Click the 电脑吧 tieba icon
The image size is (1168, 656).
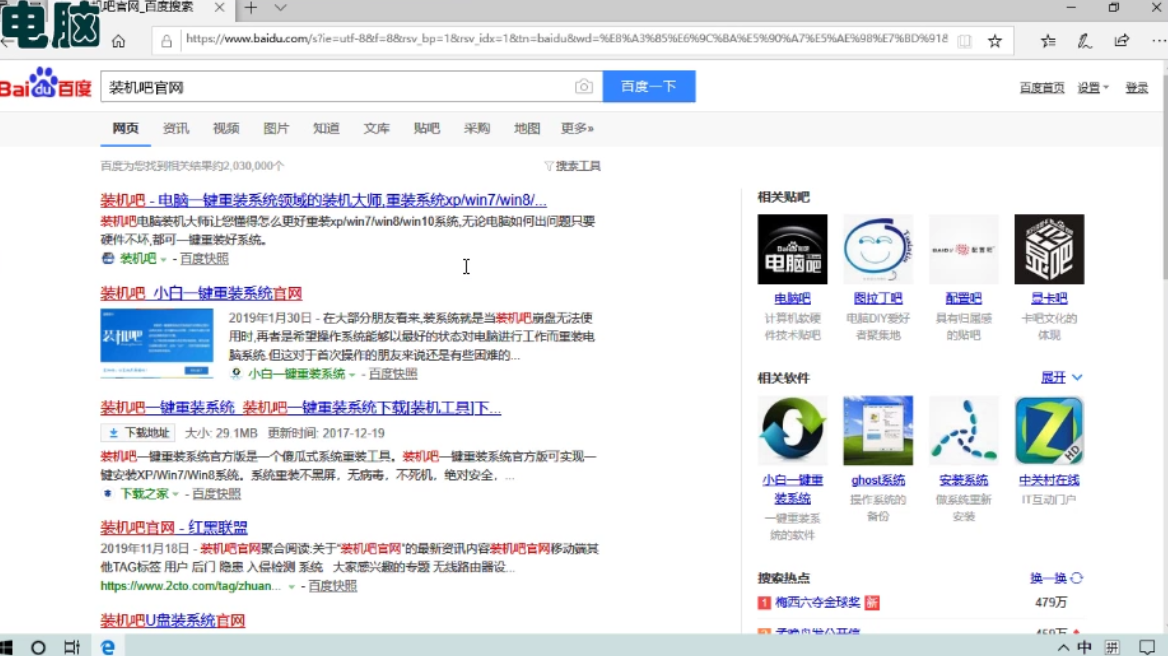coord(792,249)
